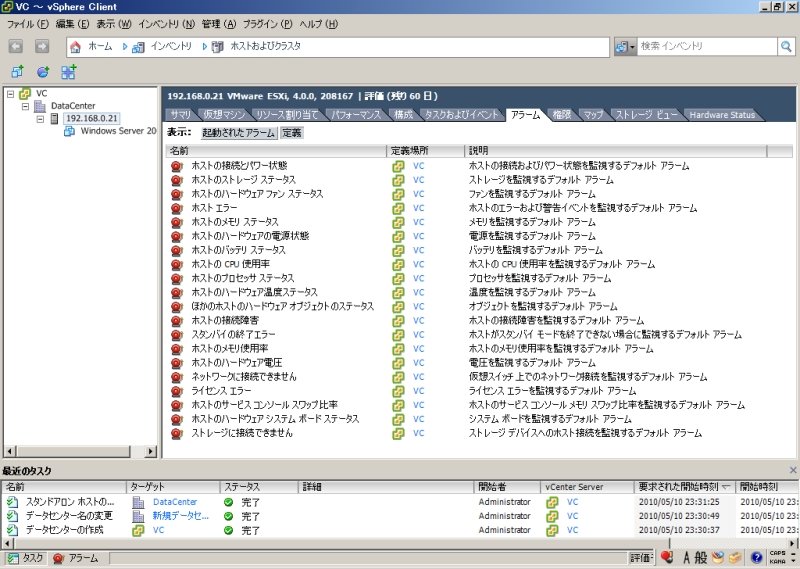800x569 pixels.
Task: Sort alarms by 定義場所 column header
Action: pos(426,151)
